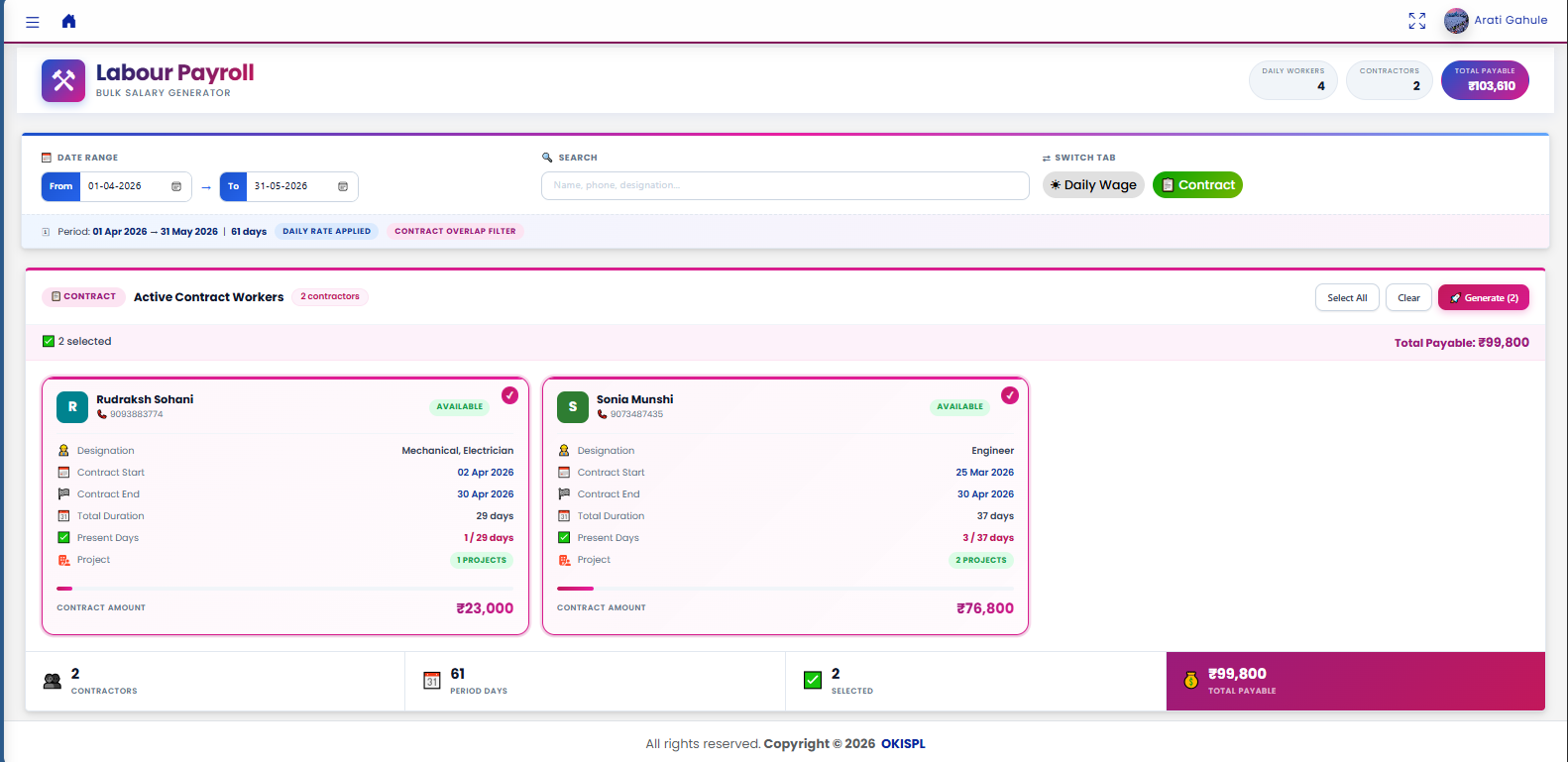Click the Labour Payroll hammer logo
The height and width of the screenshot is (762, 1568).
pyautogui.click(x=63, y=81)
